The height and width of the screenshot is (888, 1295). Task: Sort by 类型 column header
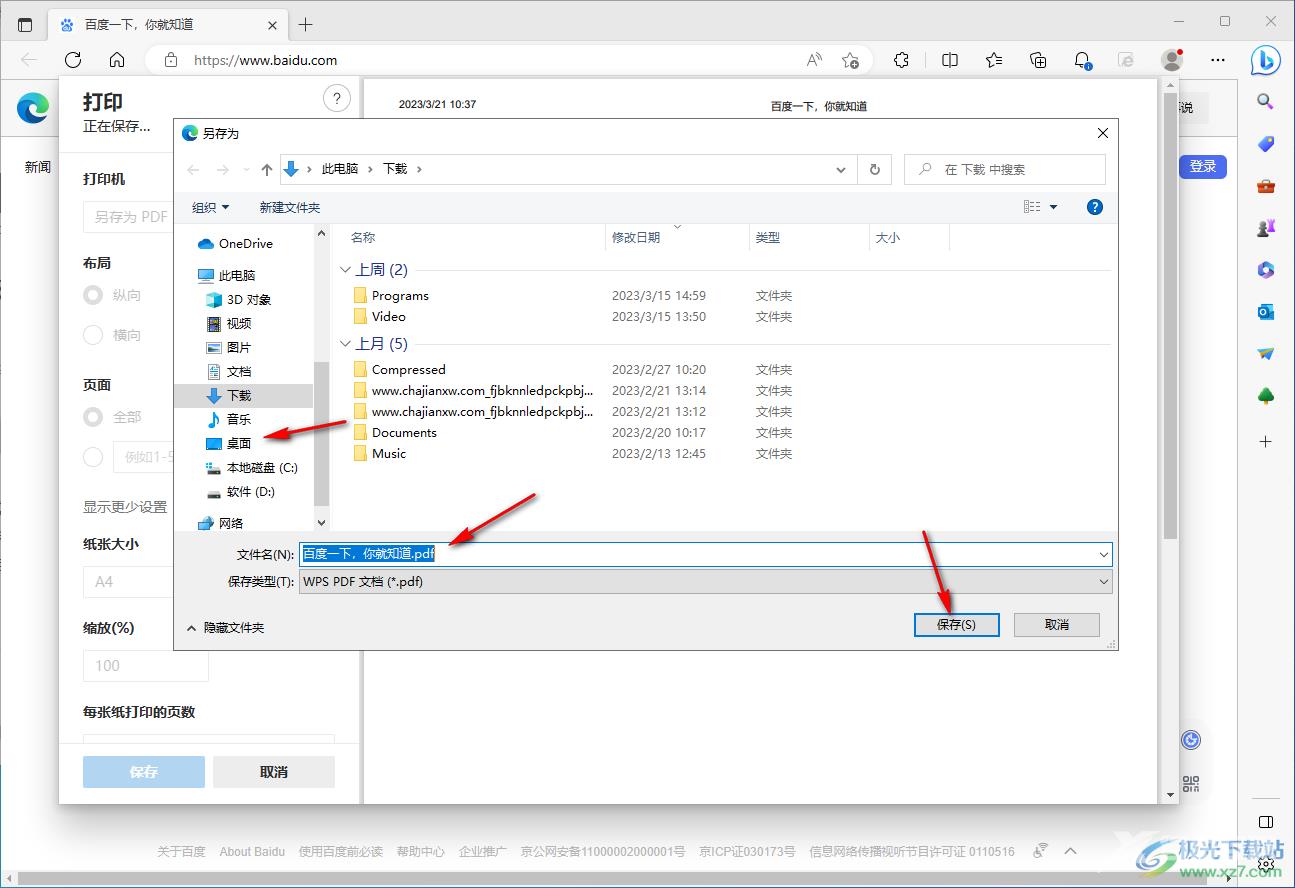tap(768, 237)
